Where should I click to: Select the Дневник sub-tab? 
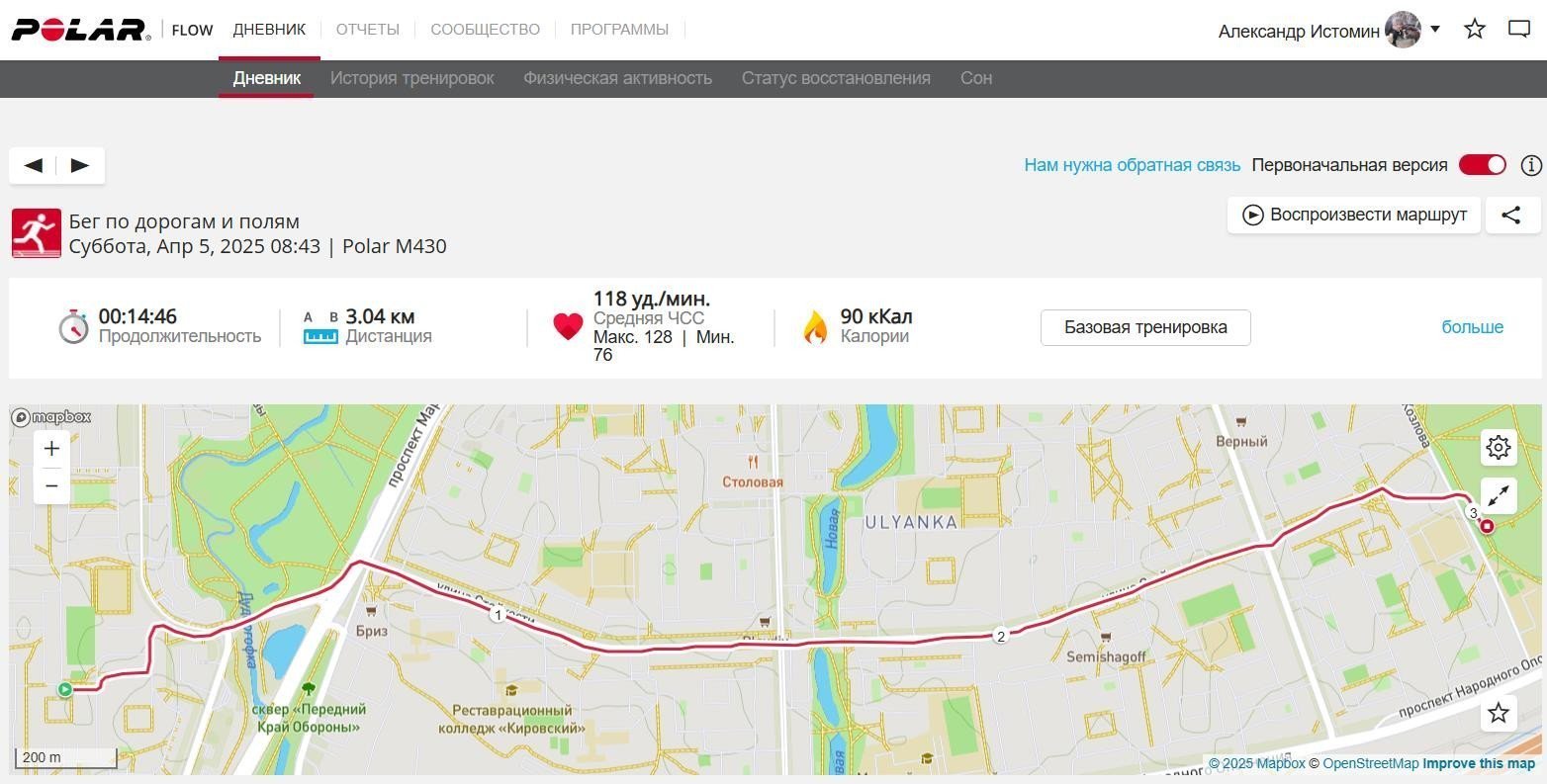267,78
